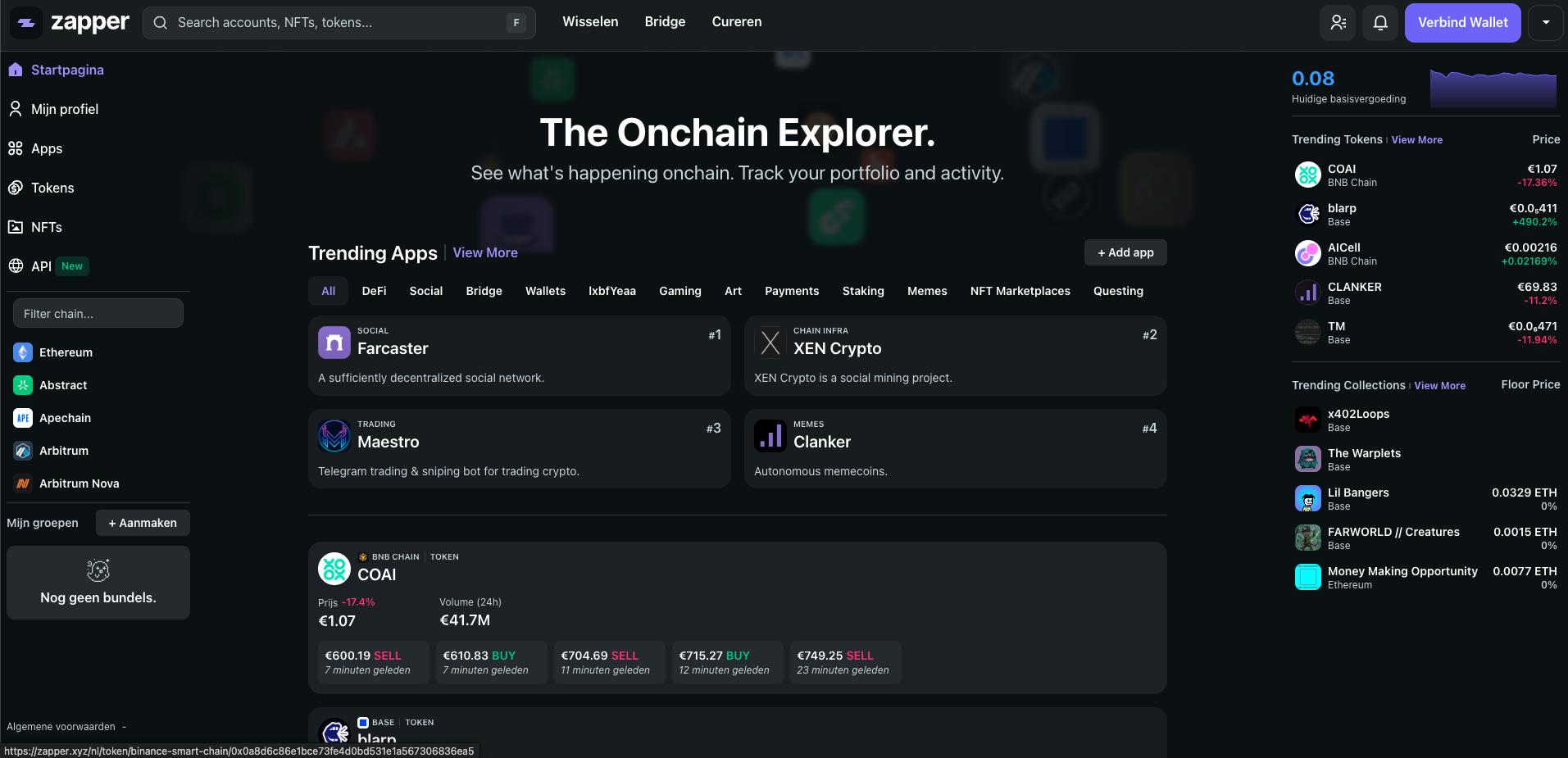This screenshot has height=758, width=1568.
Task: Open the €715.27 BUY transaction
Action: coord(728,662)
